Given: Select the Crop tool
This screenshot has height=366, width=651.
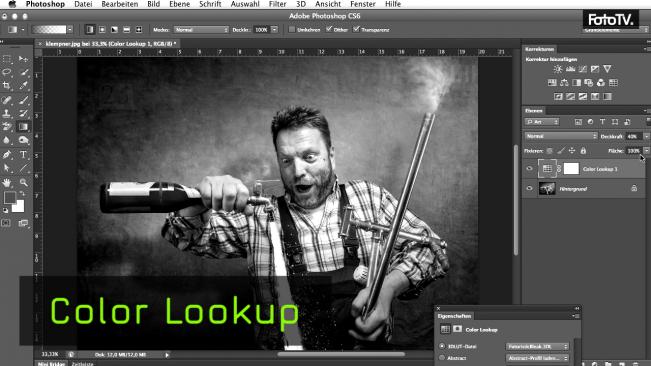Looking at the screenshot, I should 7,85.
